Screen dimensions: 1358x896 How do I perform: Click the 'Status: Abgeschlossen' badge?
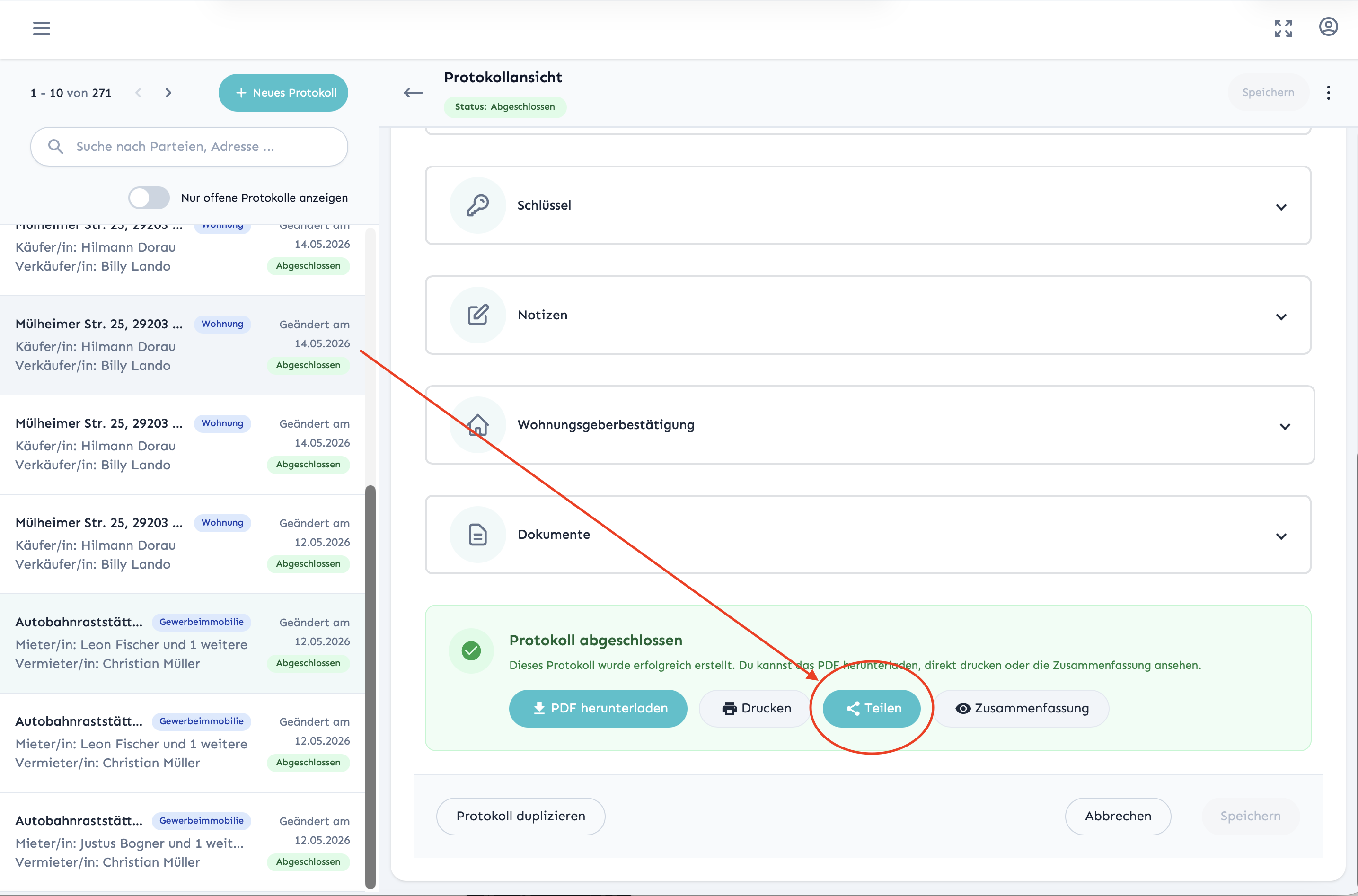pos(505,107)
